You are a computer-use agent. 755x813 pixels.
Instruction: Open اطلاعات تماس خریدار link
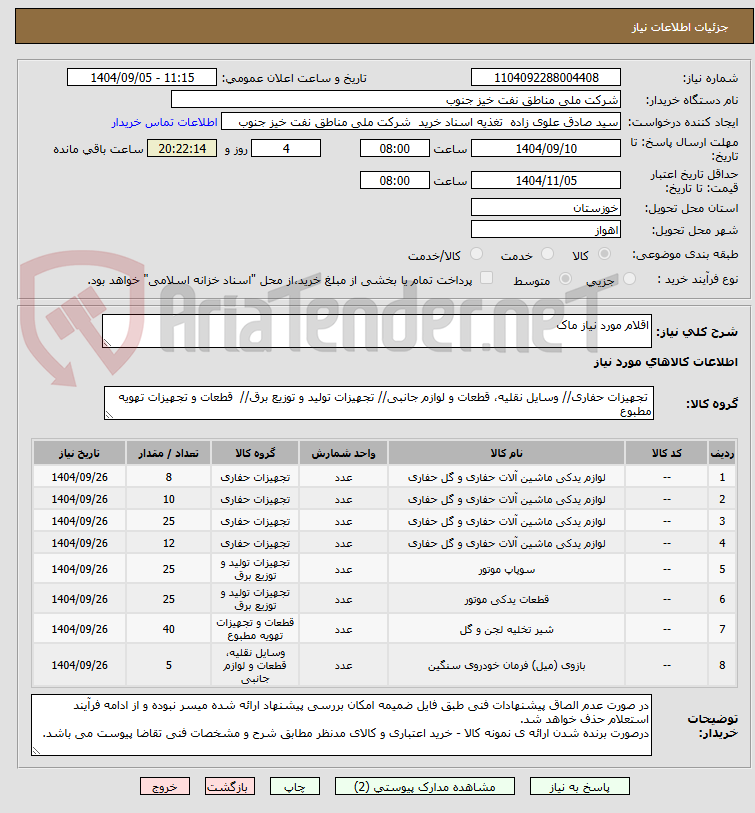[164, 122]
